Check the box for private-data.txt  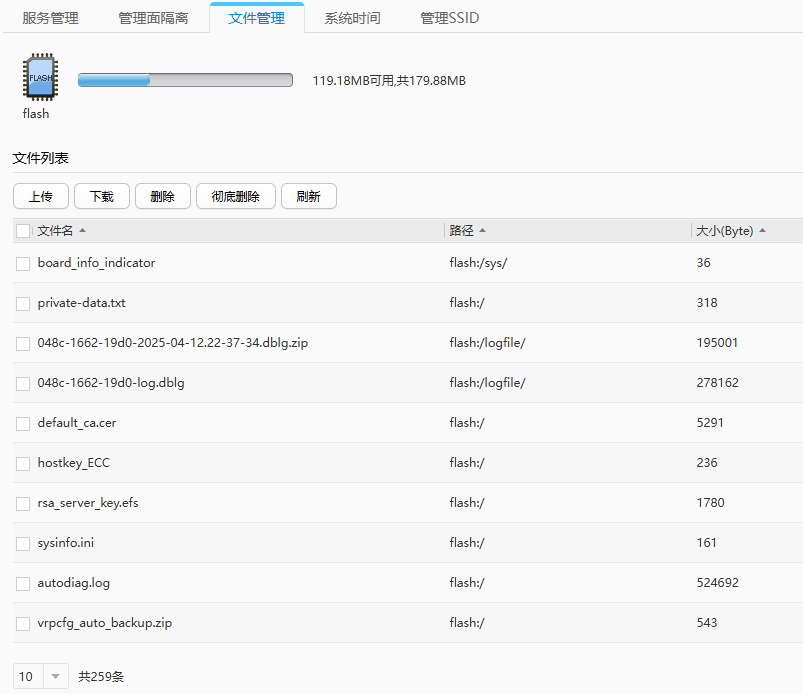tap(23, 303)
